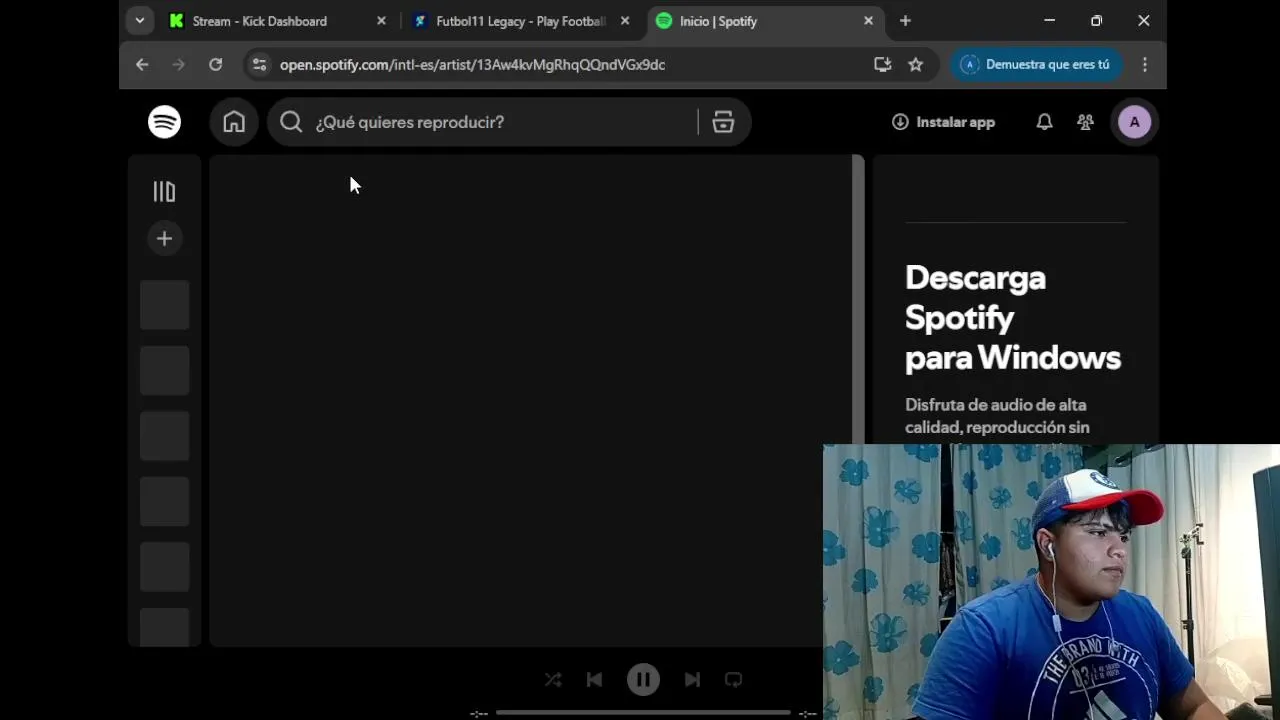The height and width of the screenshot is (720, 1280).
Task: Click the search magnifier icon
Action: tap(291, 122)
